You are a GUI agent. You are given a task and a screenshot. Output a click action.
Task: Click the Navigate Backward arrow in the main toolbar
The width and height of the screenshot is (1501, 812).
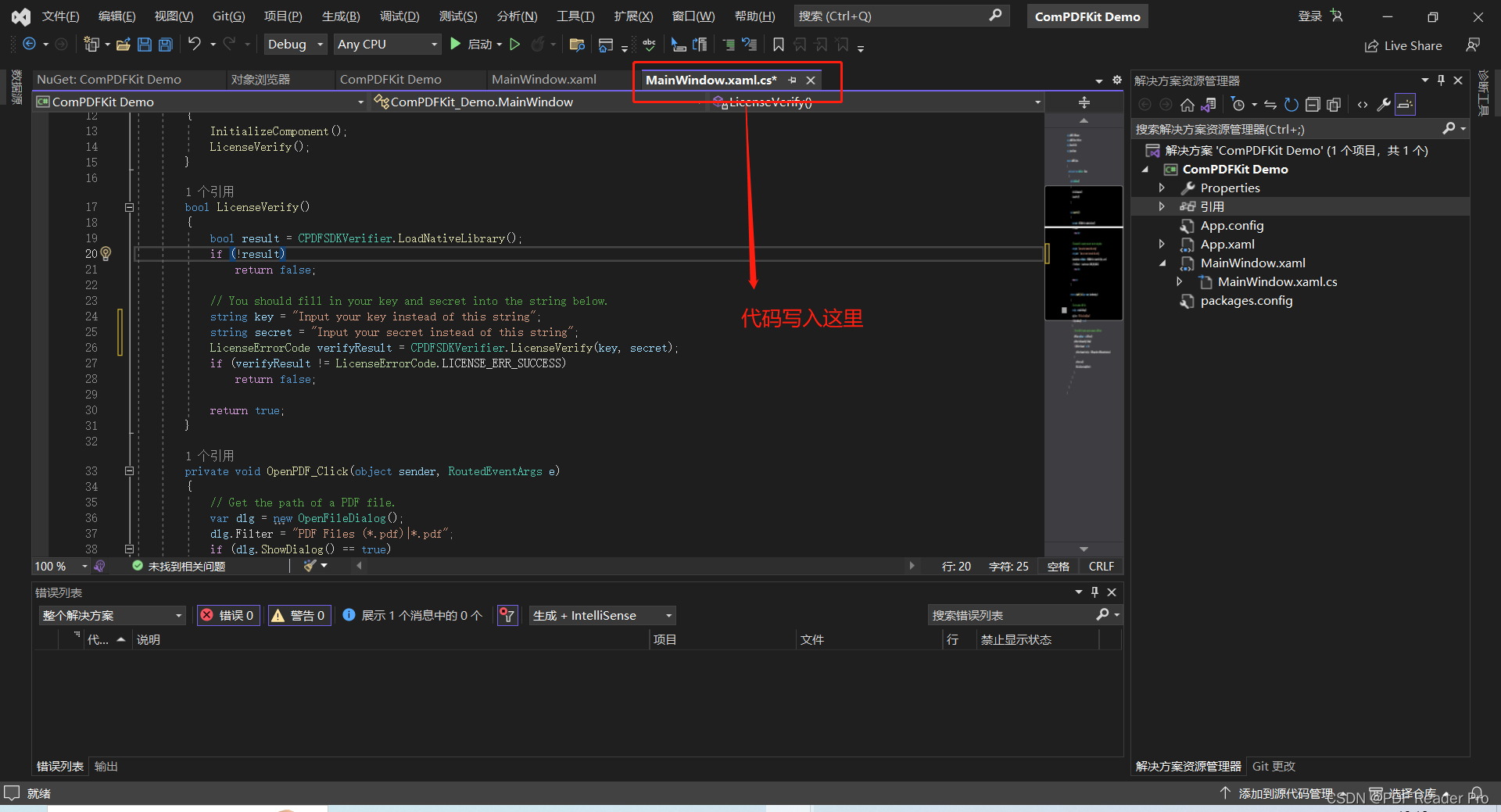(x=29, y=45)
